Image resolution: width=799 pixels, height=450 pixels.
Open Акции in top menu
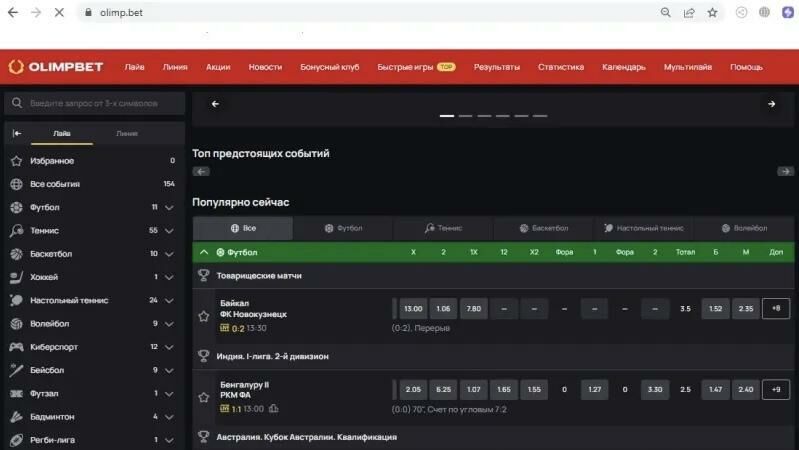(x=218, y=67)
